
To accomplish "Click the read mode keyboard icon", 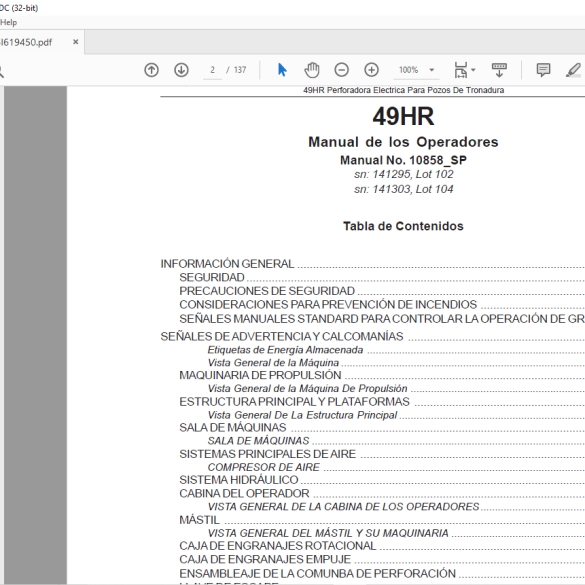I will (x=499, y=70).
